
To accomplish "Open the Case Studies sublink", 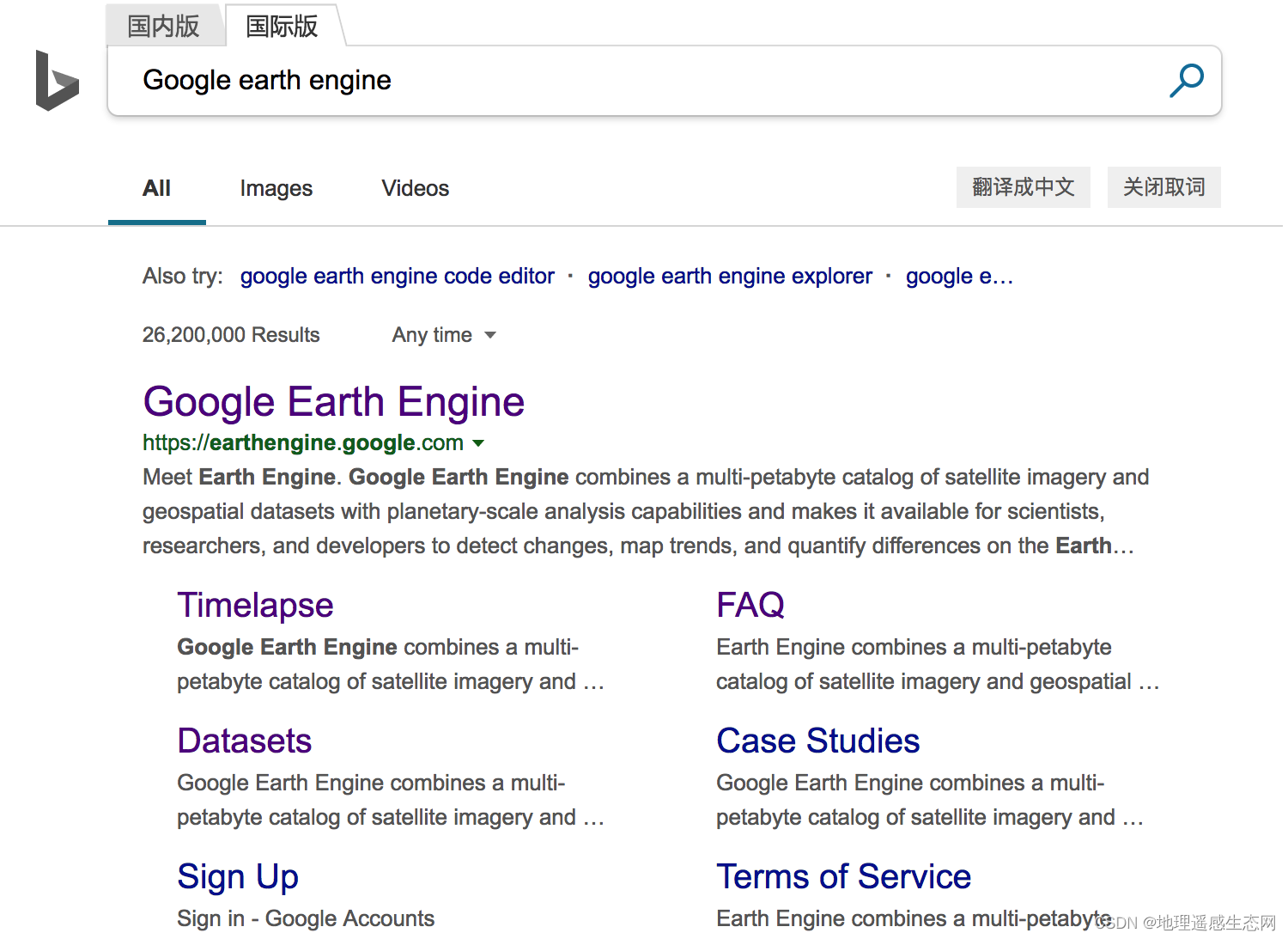I will 818,741.
